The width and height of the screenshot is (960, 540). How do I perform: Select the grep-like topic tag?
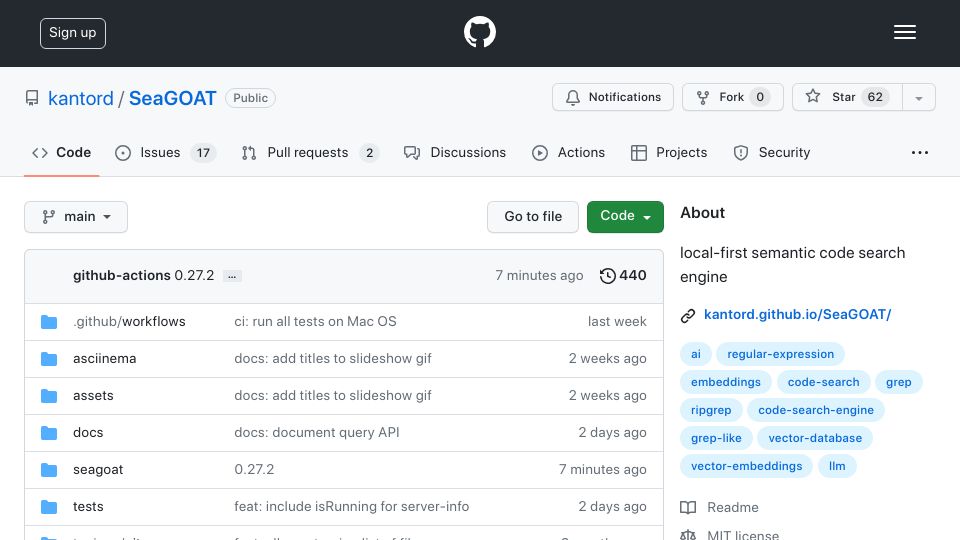point(716,438)
